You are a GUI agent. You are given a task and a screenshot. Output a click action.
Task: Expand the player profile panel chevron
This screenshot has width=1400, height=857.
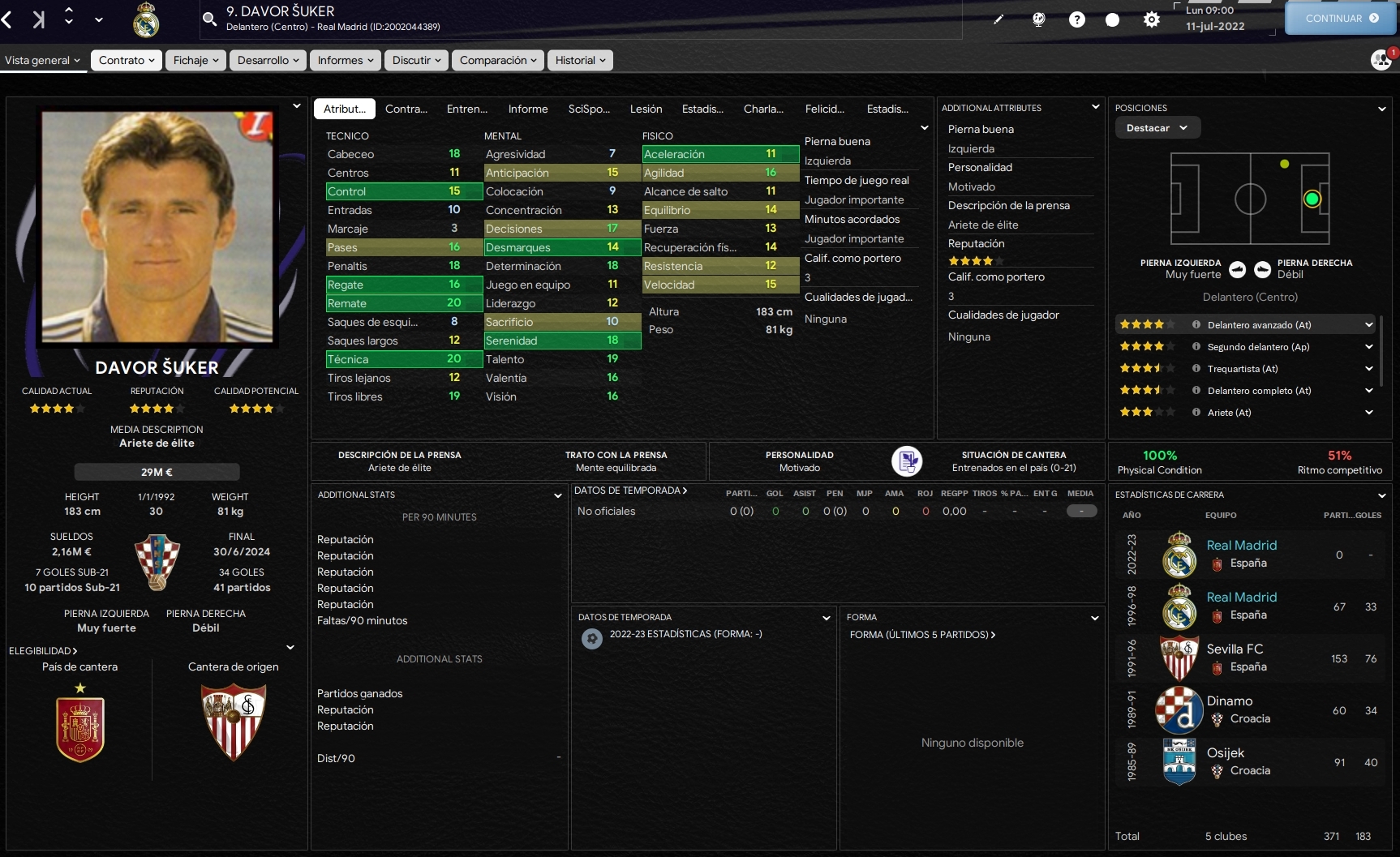click(297, 106)
